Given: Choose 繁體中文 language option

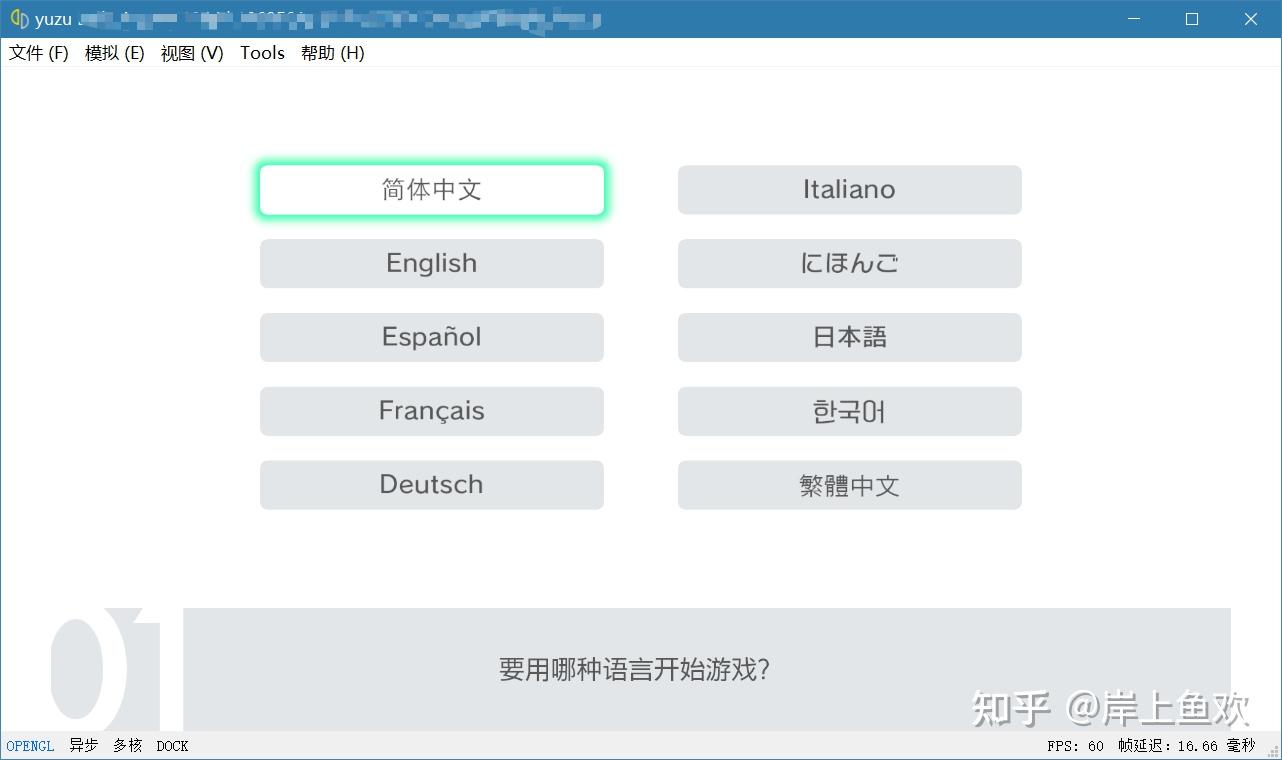Looking at the screenshot, I should coord(850,485).
